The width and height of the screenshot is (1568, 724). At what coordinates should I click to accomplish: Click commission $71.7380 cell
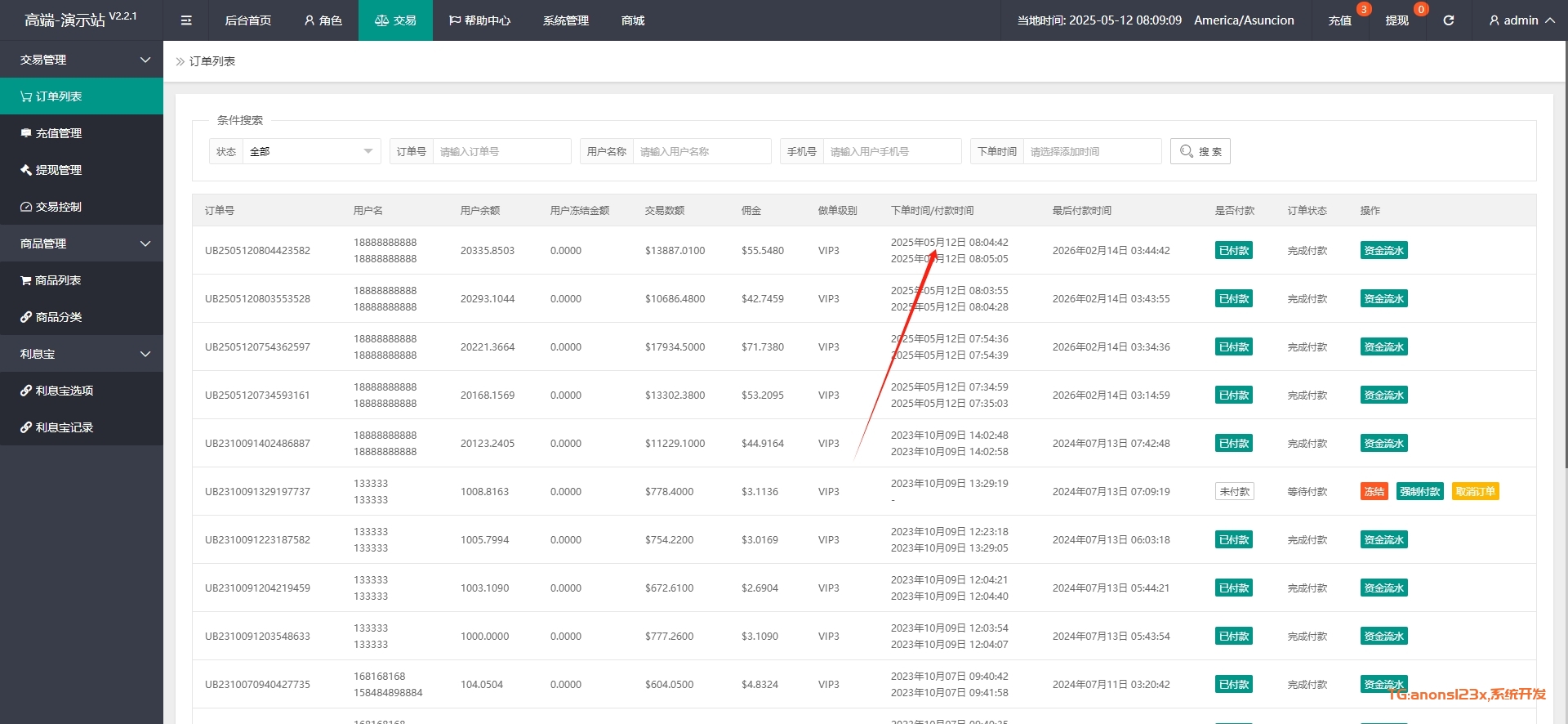tap(763, 347)
